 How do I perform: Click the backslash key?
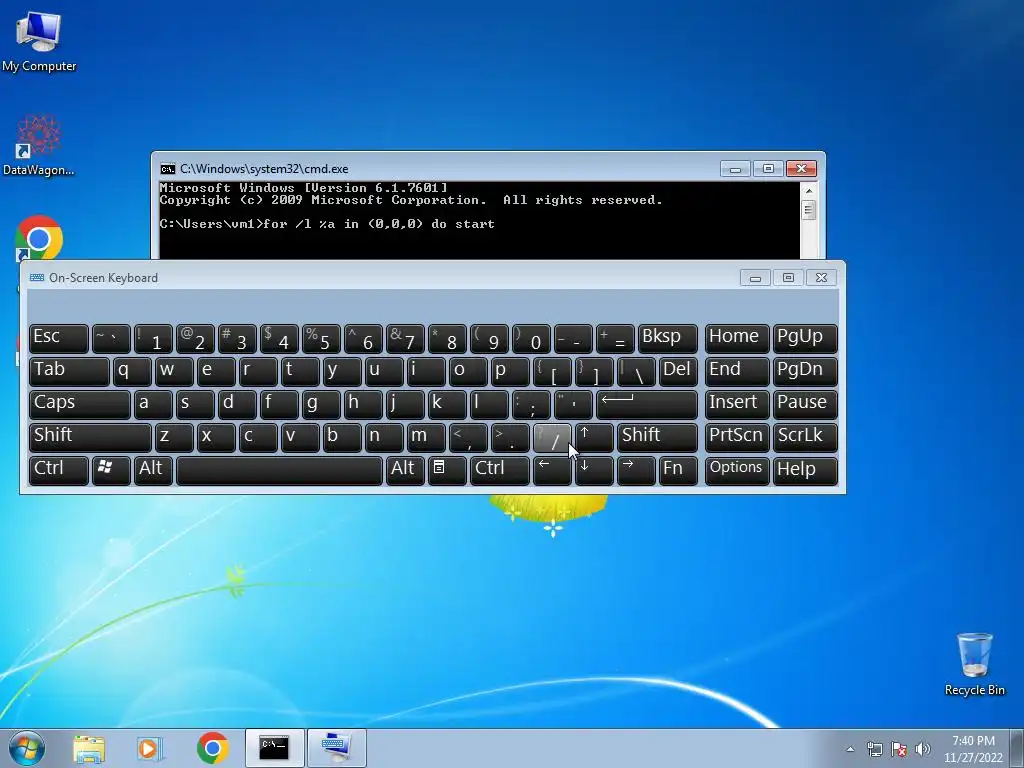coord(636,372)
